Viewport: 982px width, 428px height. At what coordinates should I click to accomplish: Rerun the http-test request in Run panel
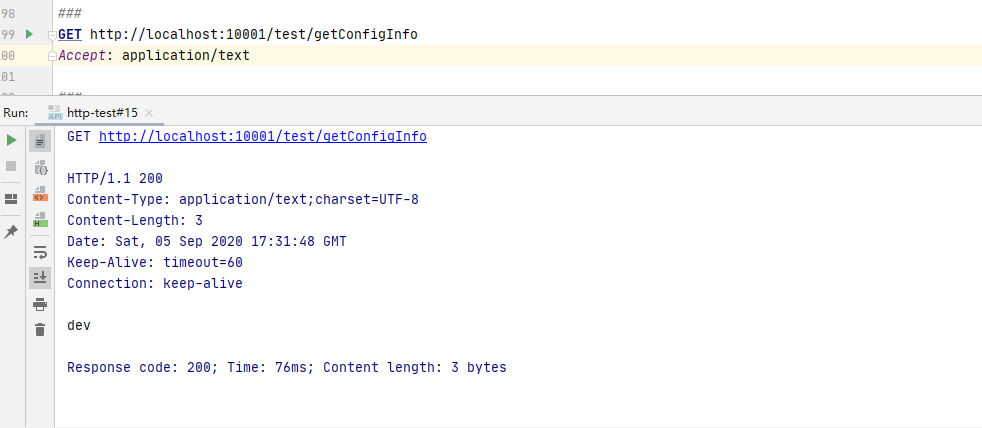click(12, 140)
